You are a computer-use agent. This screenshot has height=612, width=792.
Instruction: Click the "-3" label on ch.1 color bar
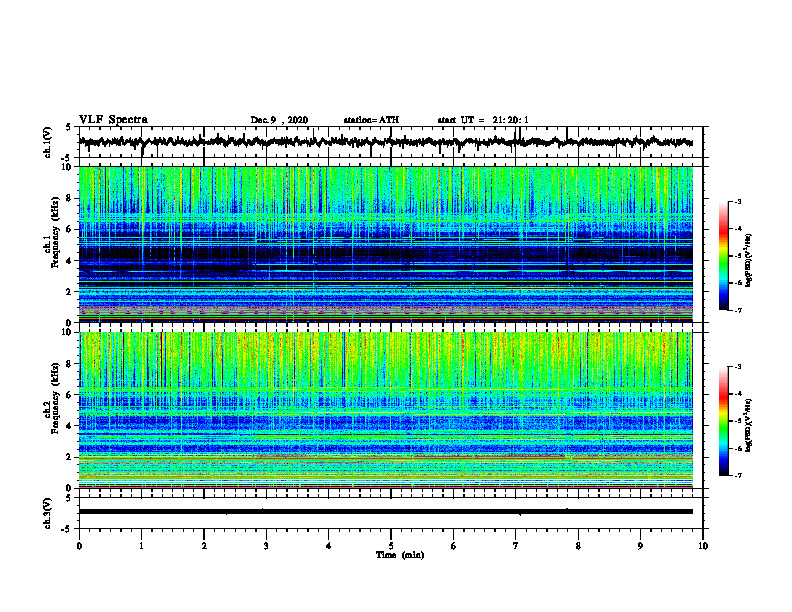tap(738, 201)
